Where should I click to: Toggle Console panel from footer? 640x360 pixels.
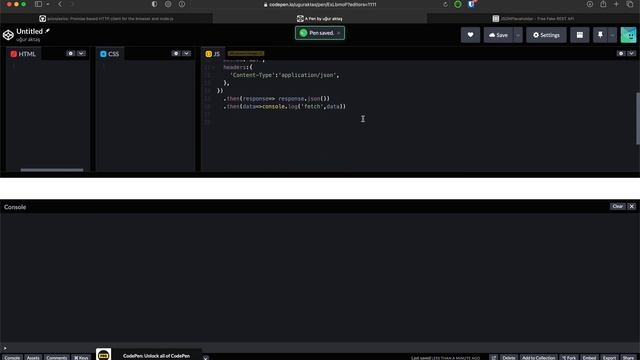(x=12, y=358)
